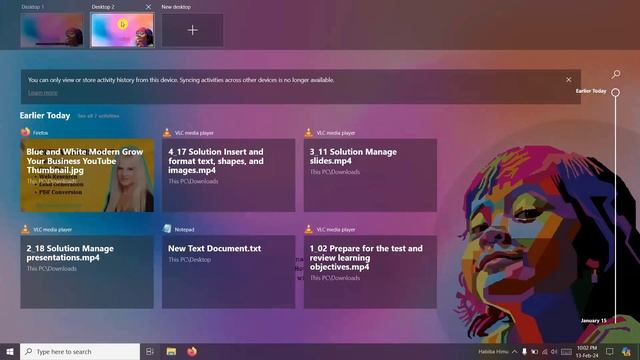Open New Text Document.txt activity card
Viewport: 640px width, 360px height.
pyautogui.click(x=229, y=272)
